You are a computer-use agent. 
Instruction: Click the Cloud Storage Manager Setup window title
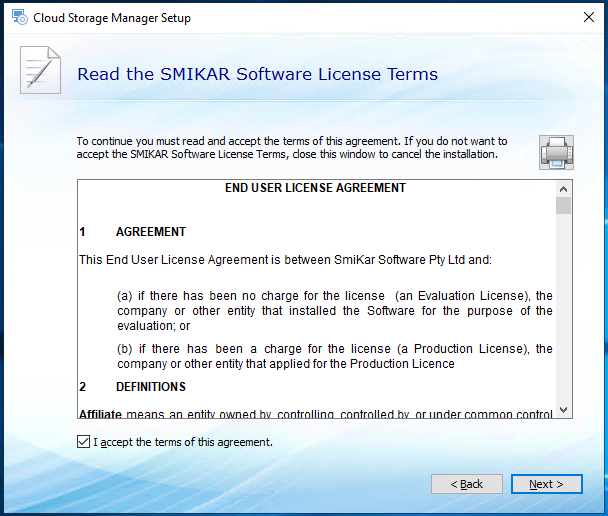tap(112, 18)
